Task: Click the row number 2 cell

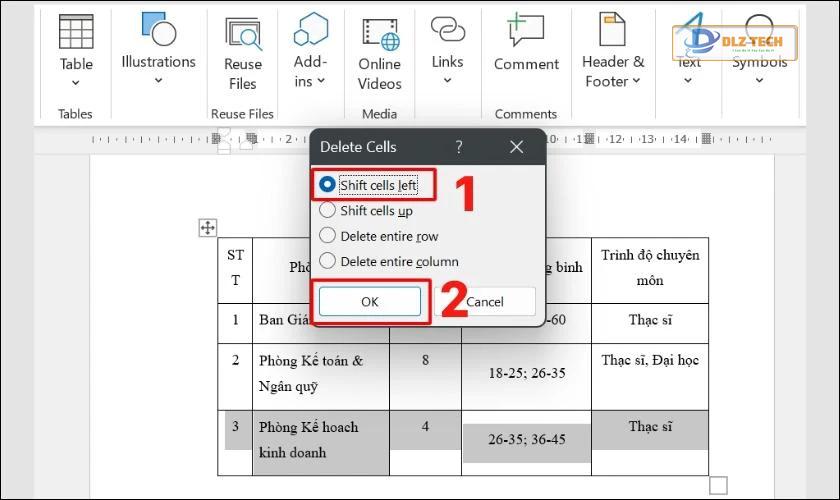Action: (235, 377)
